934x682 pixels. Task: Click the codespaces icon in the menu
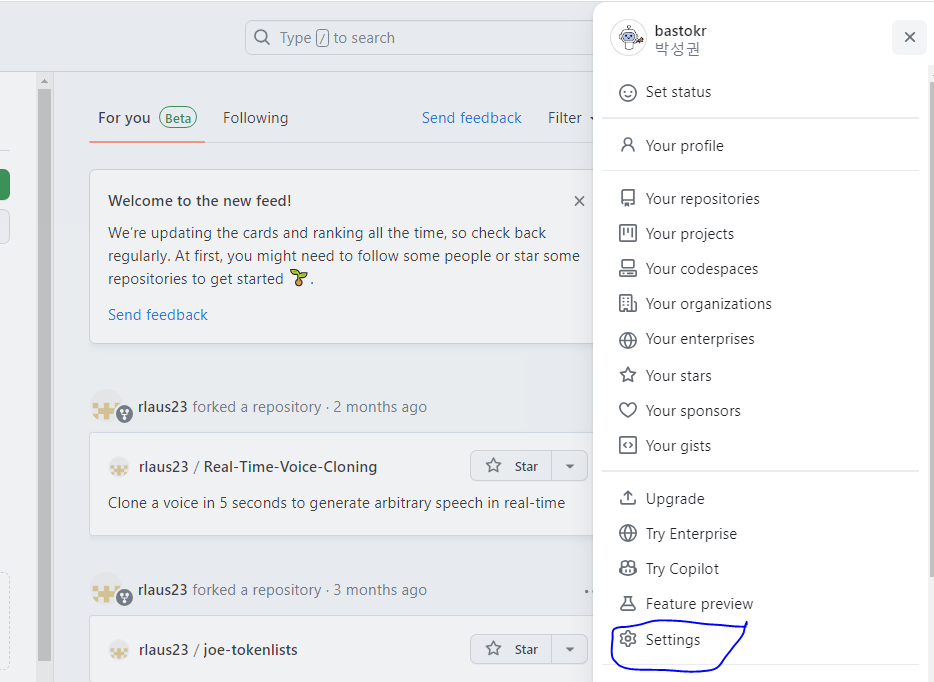pyautogui.click(x=628, y=269)
